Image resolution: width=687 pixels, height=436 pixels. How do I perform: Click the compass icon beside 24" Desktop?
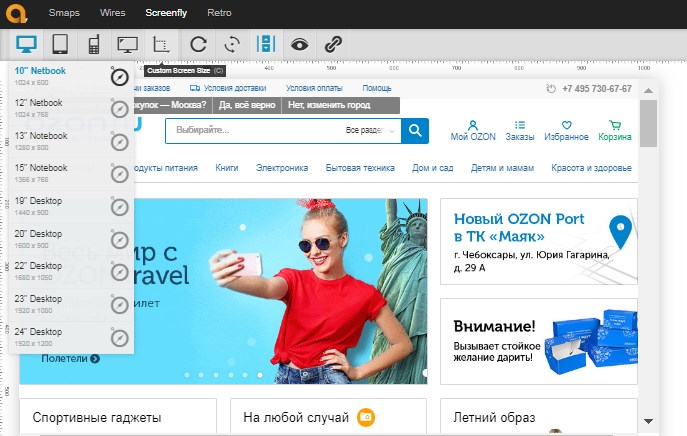[119, 338]
